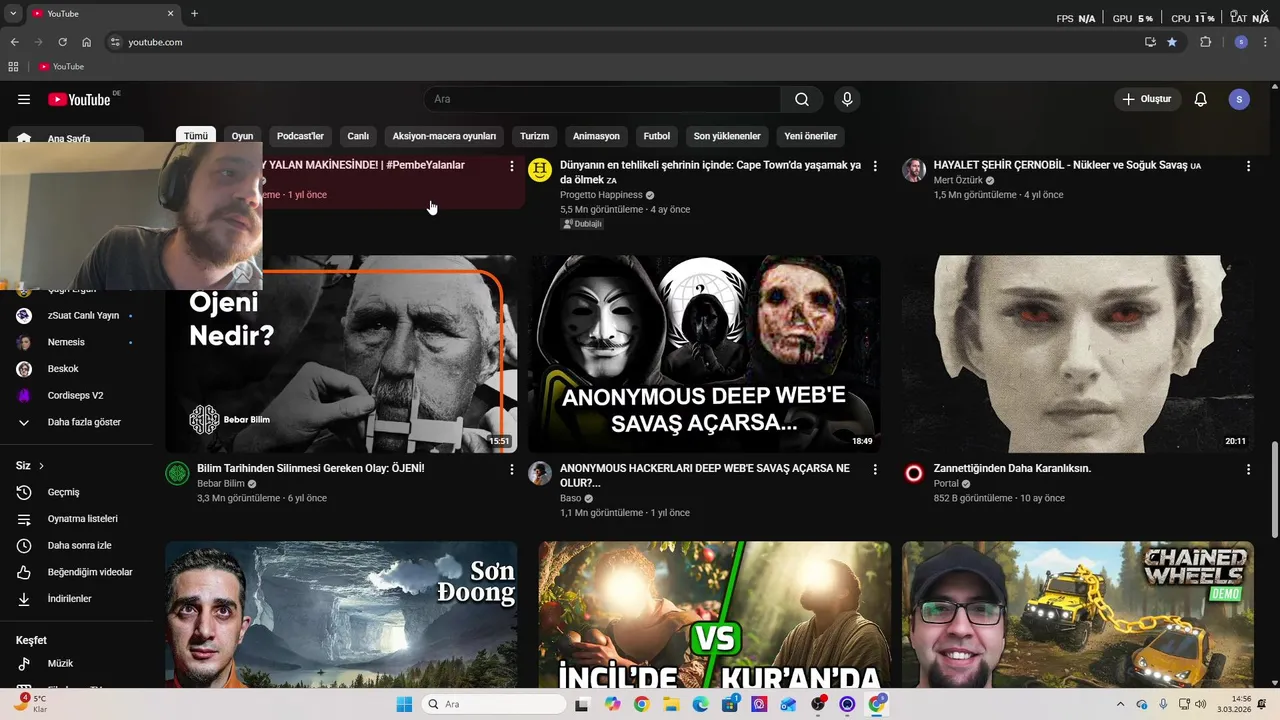Play the Chained Wheels Demo thumbnail

click(x=1078, y=614)
